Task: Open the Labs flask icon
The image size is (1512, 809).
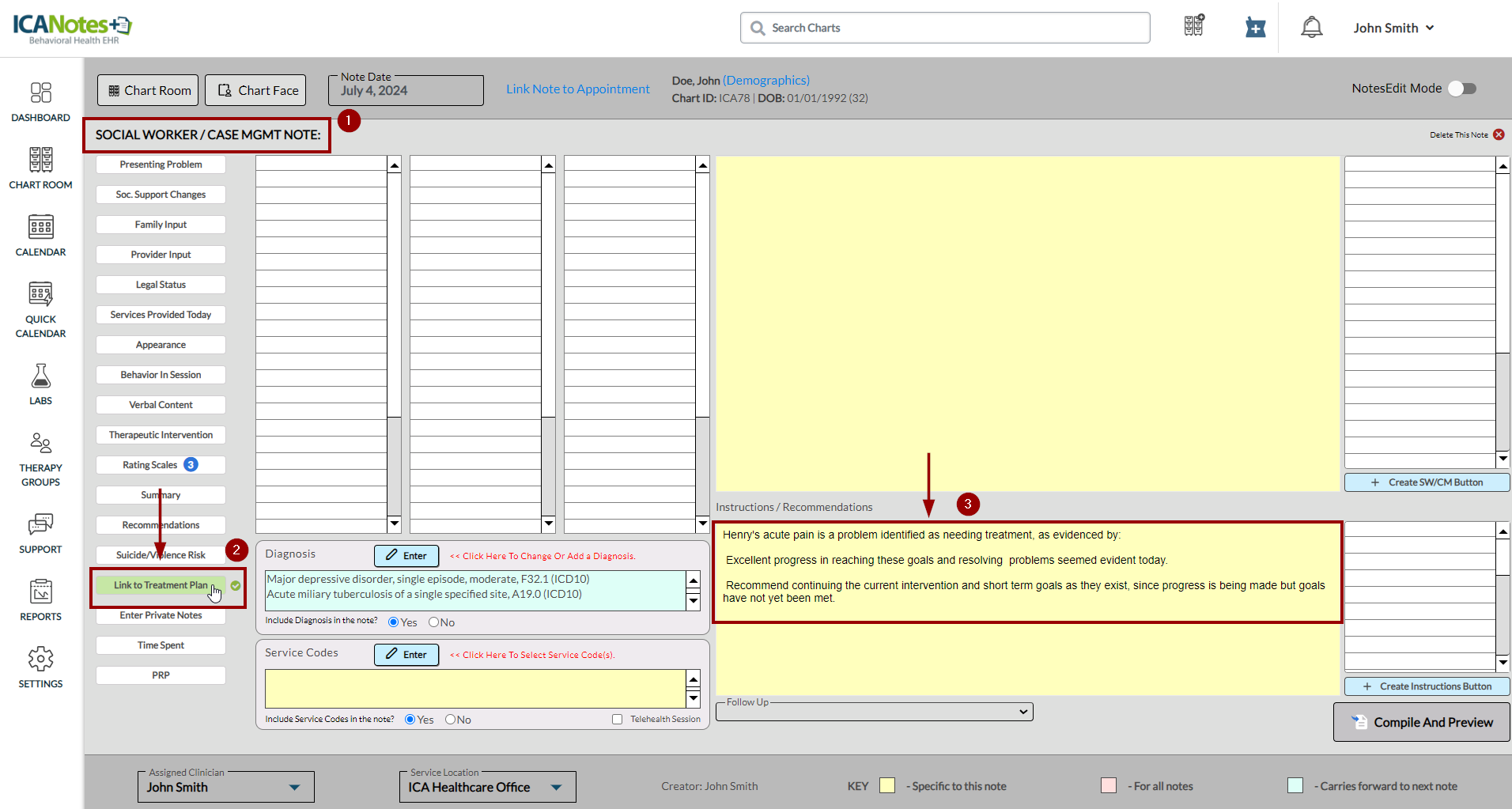Action: 40,376
